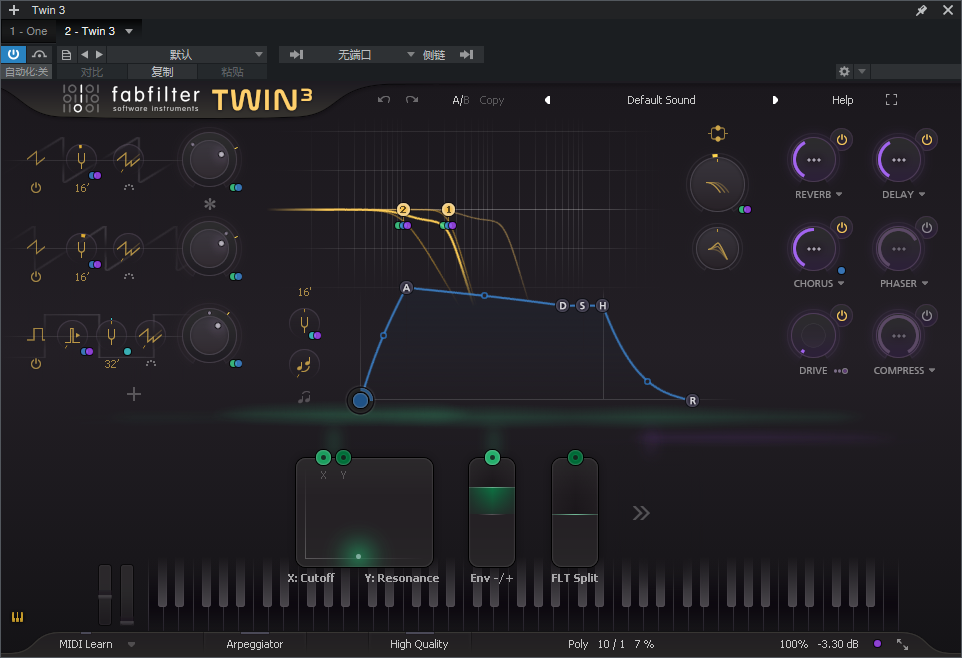The image size is (962, 658).
Task: Toggle oscillator 1 power button
Action: (x=36, y=188)
